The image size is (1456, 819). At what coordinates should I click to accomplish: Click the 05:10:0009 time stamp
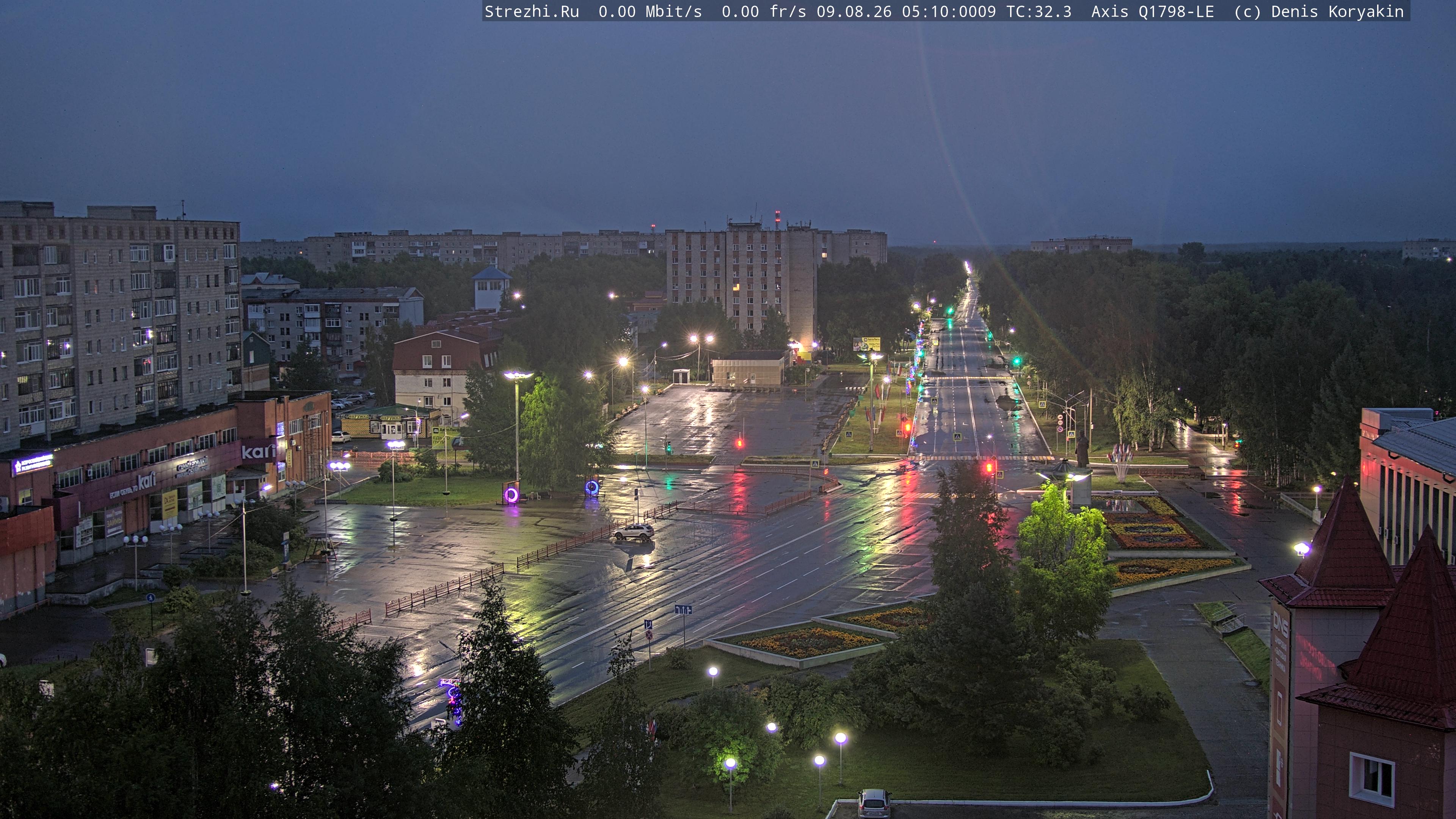[949, 12]
